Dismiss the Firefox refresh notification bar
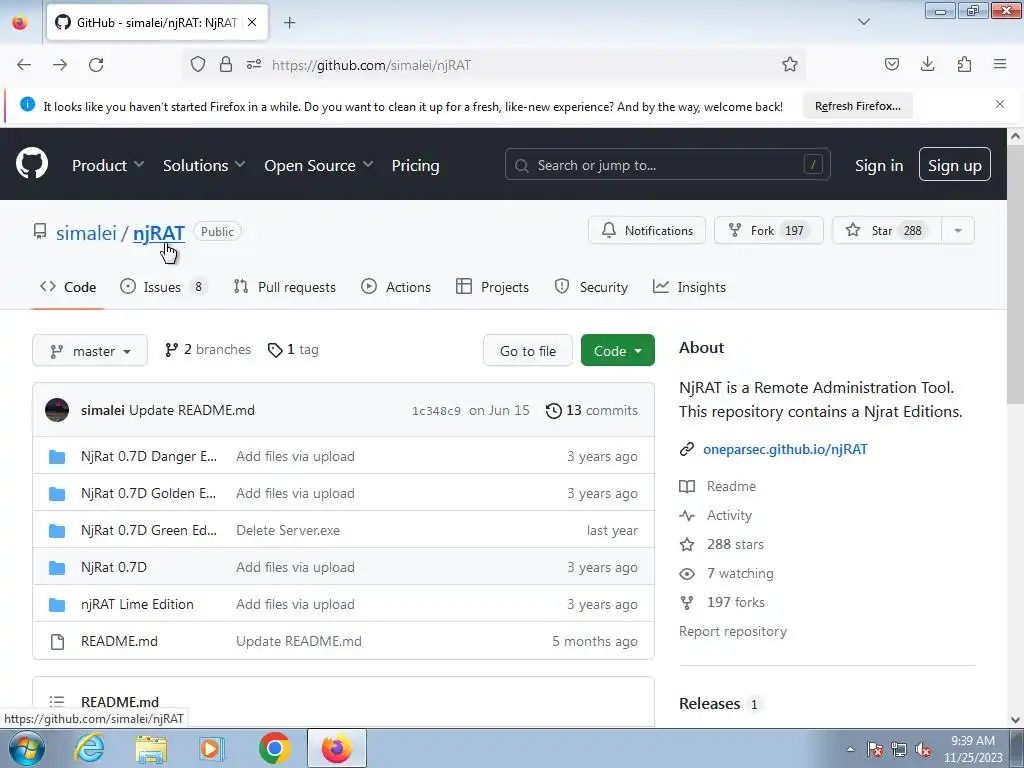The width and height of the screenshot is (1024, 768). point(1000,104)
